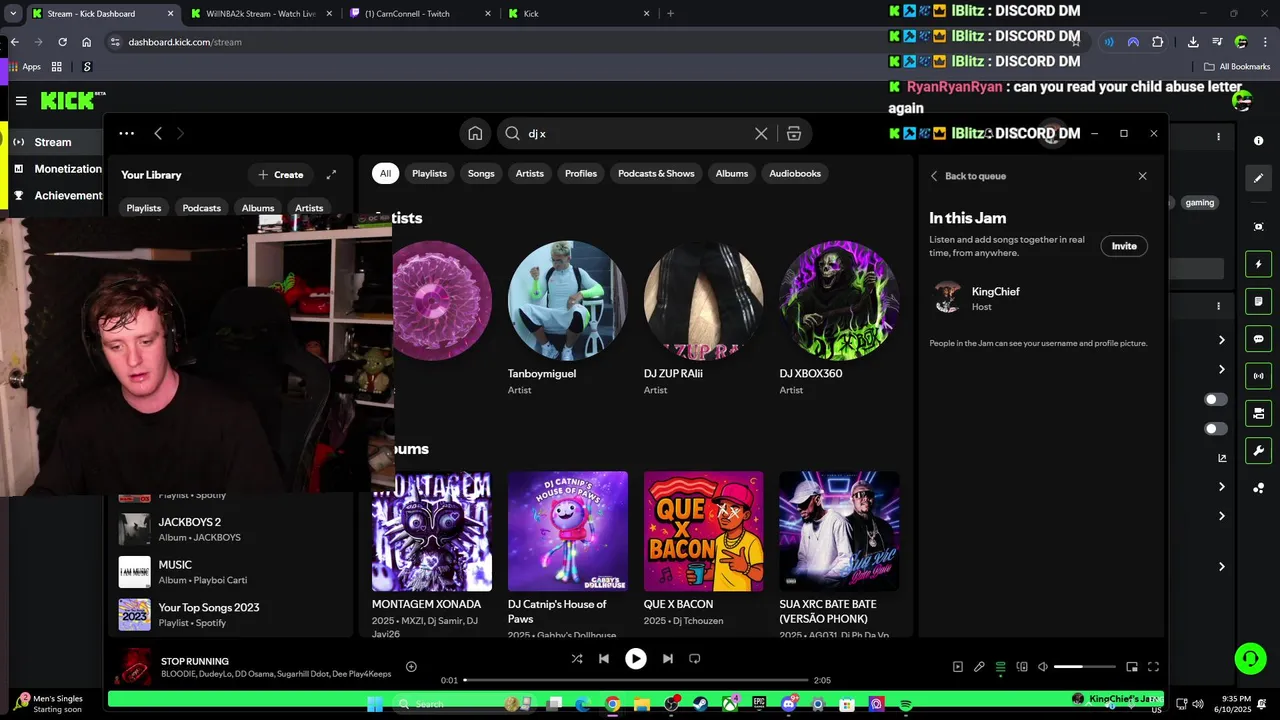The width and height of the screenshot is (1280, 720).
Task: Add STOP RUNNING to Liked Songs
Action: tap(411, 667)
